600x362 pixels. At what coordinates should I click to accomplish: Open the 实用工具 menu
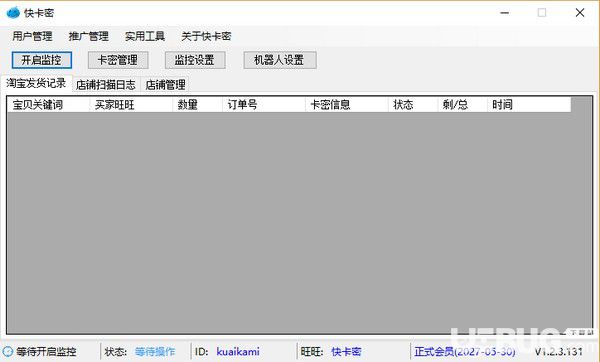[145, 36]
